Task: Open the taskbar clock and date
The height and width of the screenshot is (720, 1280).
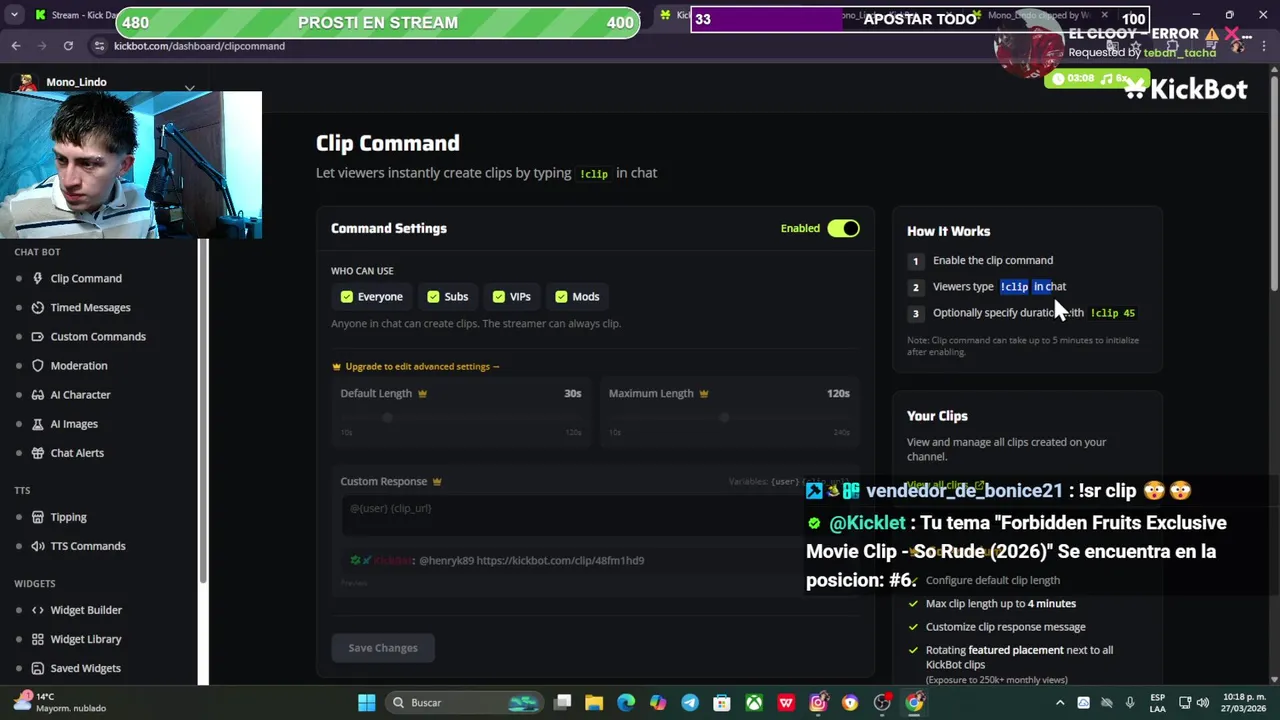Action: click(x=1244, y=702)
